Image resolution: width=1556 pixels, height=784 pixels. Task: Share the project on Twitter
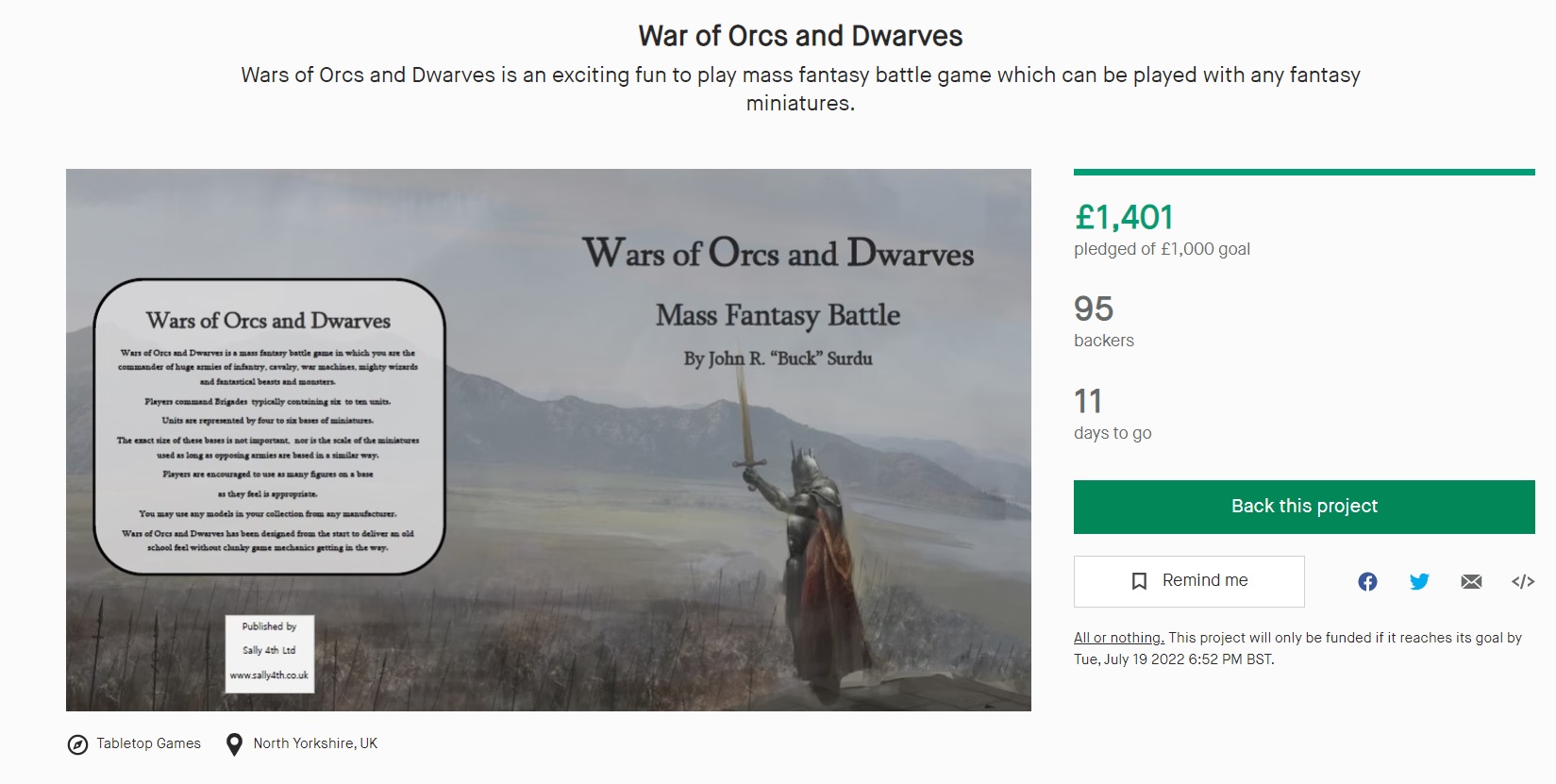pos(1419,581)
